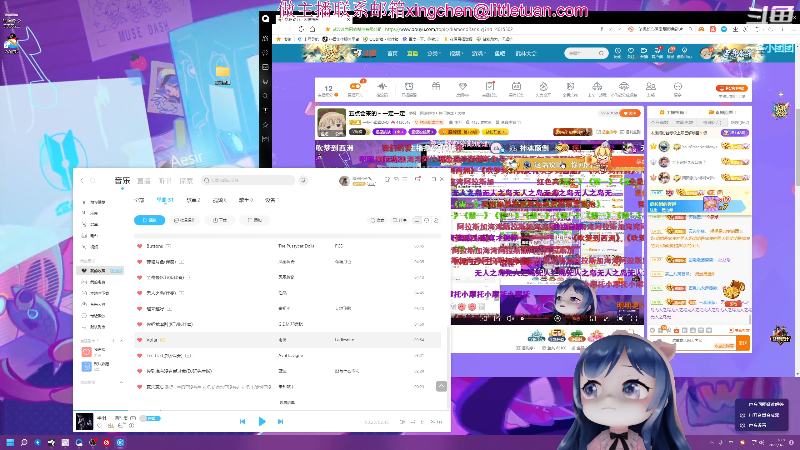Click the orange send button in Douyu chat
The width and height of the screenshot is (800, 450).
point(743,343)
